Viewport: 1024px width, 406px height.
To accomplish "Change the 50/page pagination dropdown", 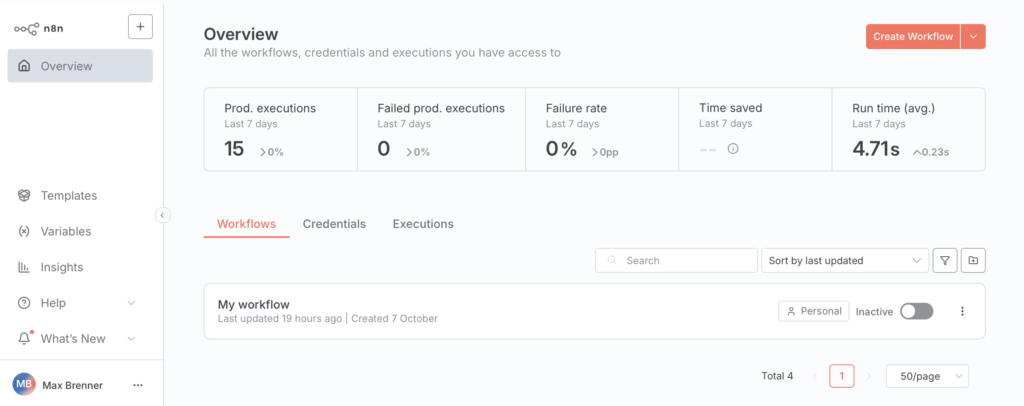I will coord(928,376).
